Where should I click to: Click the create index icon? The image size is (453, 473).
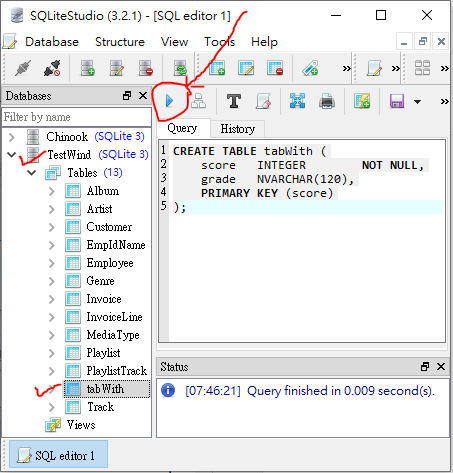pyautogui.click(x=310, y=68)
